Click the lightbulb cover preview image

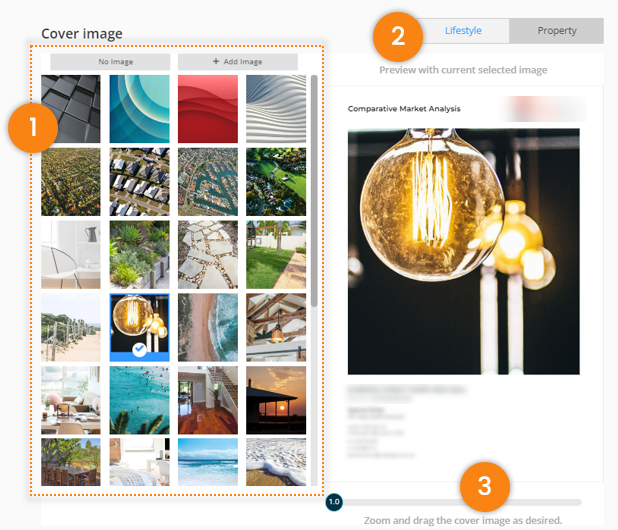(464, 251)
